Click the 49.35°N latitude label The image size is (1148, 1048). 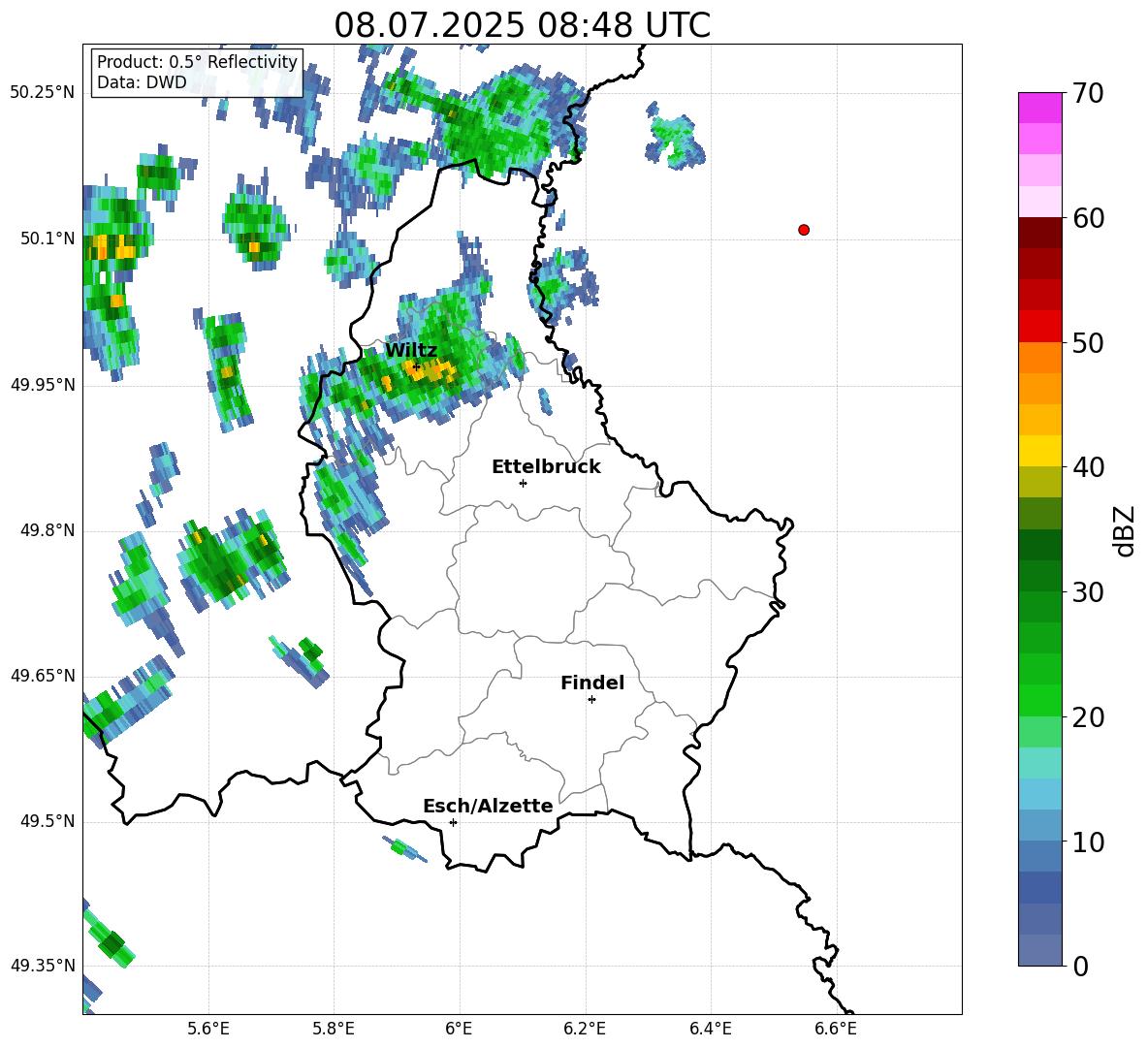43,966
